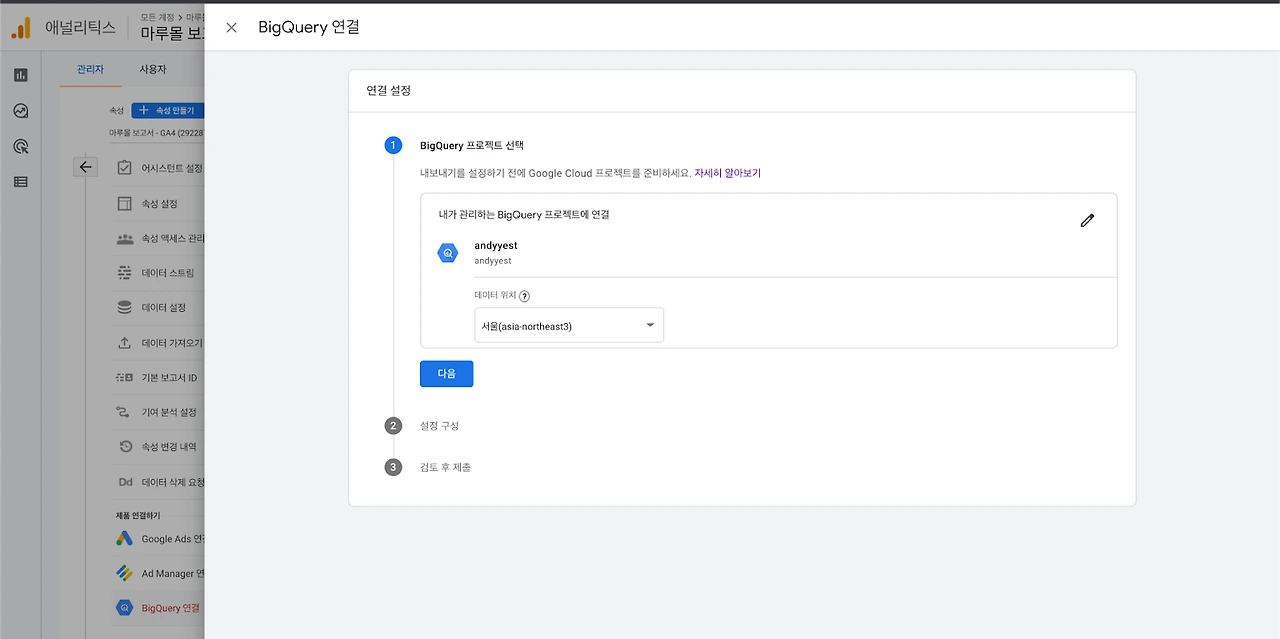Open the 데이터 위치 location dropdown
Viewport: 1280px width, 639px height.
[569, 325]
